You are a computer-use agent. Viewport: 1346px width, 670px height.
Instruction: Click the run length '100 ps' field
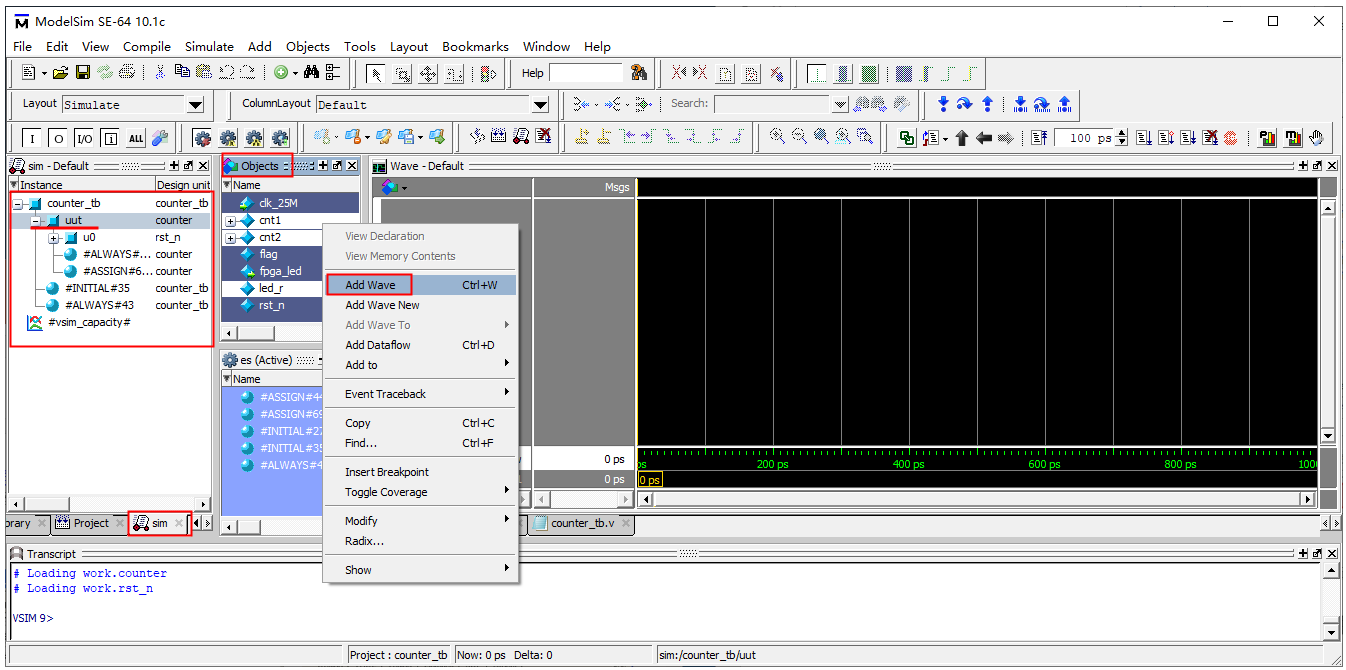coord(1084,138)
